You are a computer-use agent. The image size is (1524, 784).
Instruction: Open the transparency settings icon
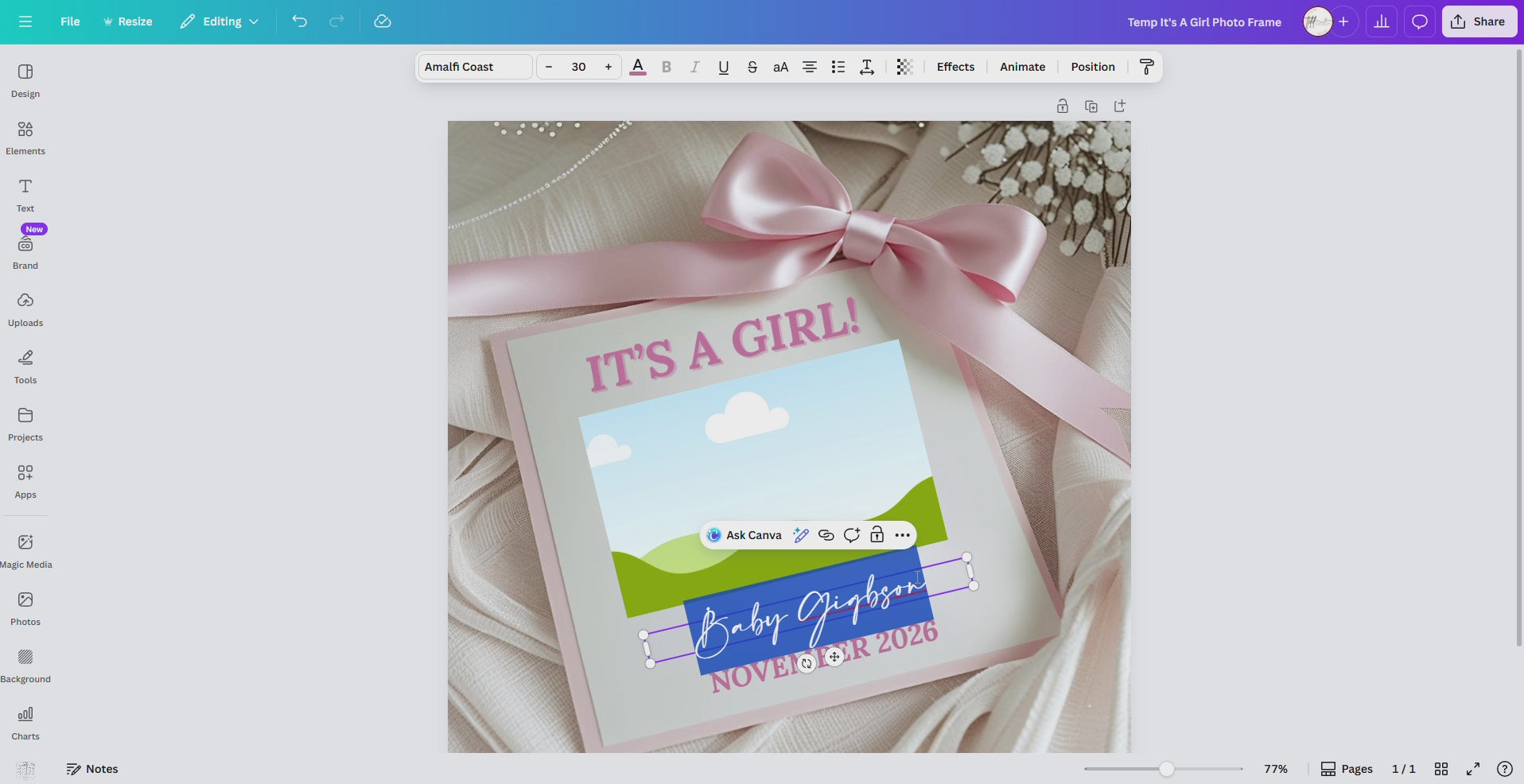click(903, 67)
